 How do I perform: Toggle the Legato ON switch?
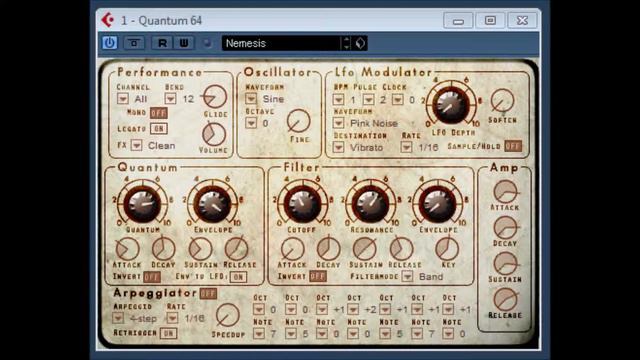(158, 129)
